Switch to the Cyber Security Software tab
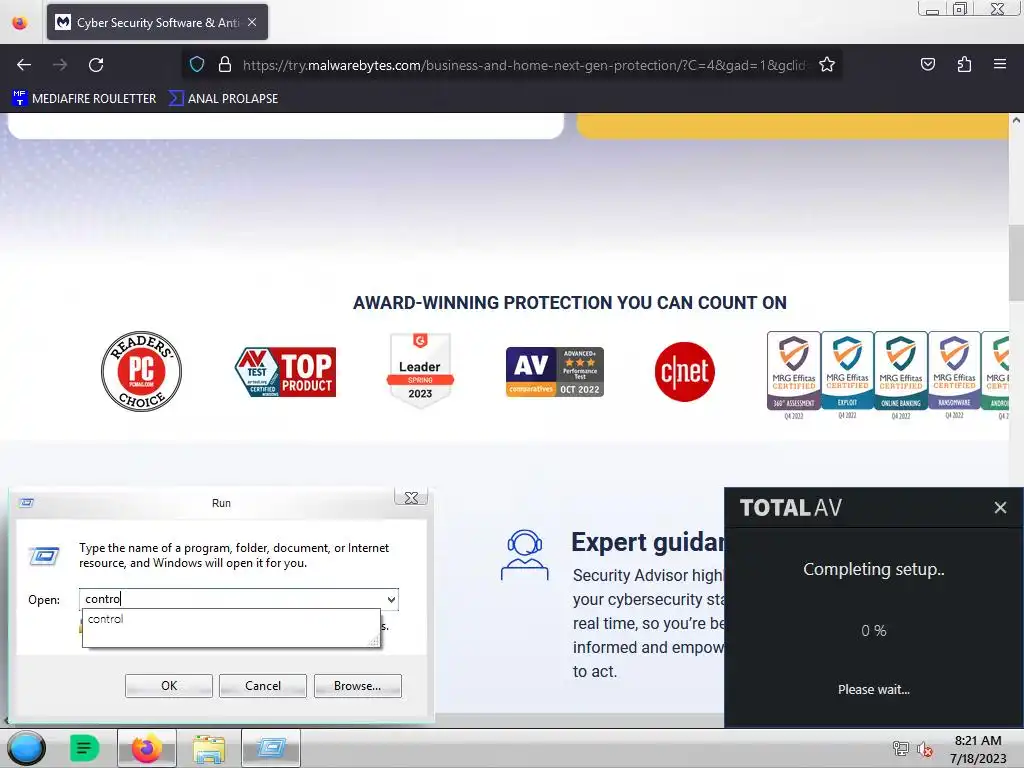The width and height of the screenshot is (1024, 768). click(157, 22)
